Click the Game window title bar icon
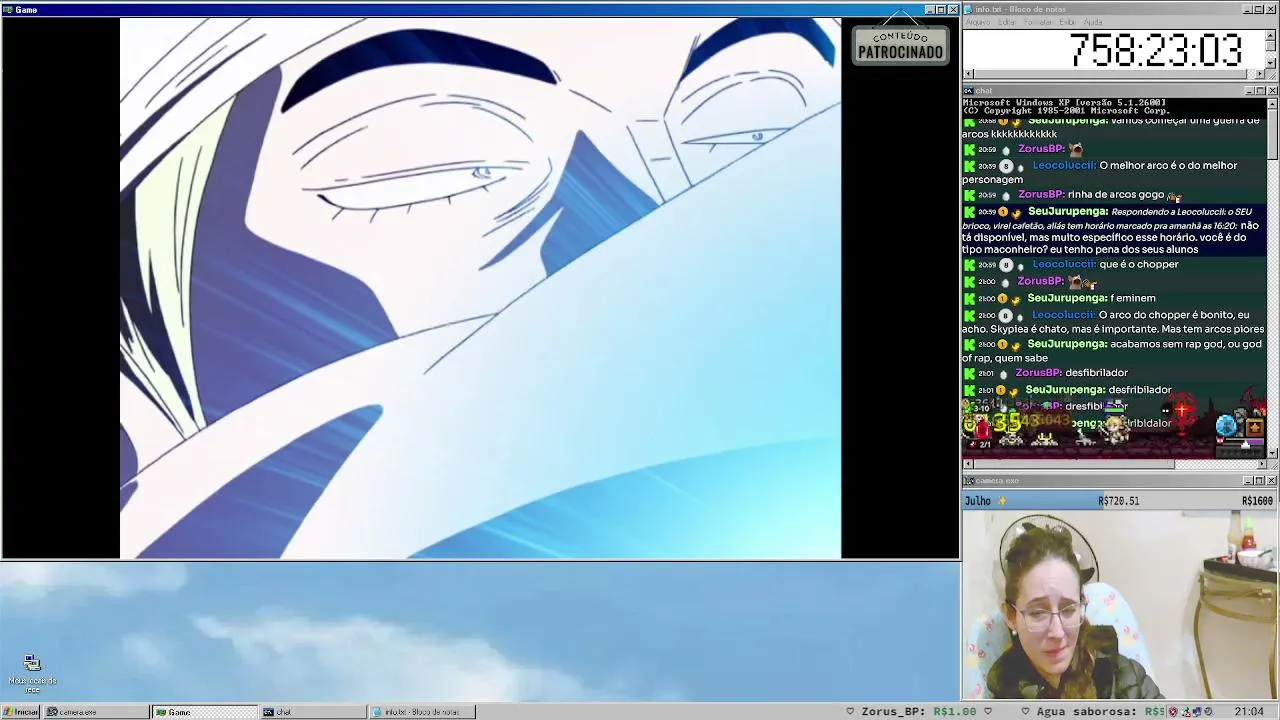Screen dimensions: 1280x720 click(x=8, y=10)
